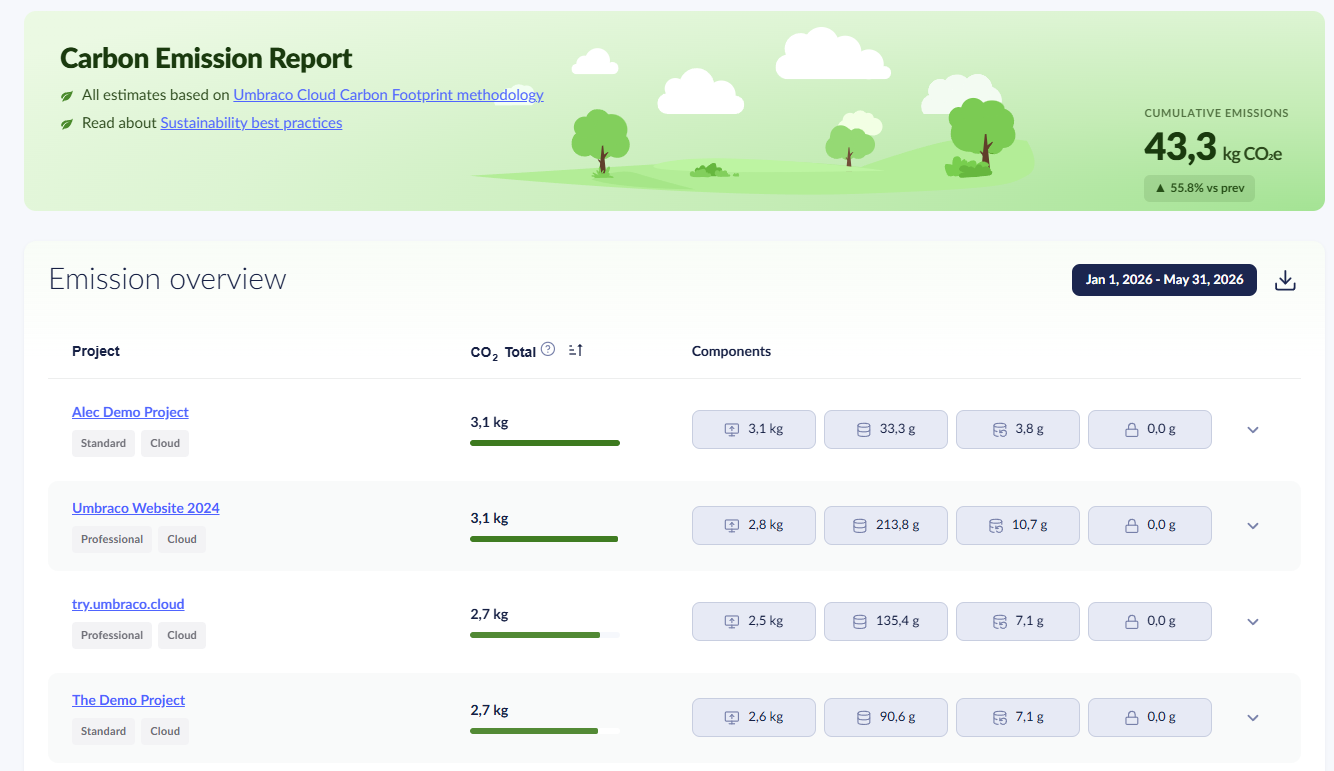Click the Components column header
The width and height of the screenshot is (1334, 771).
tap(731, 351)
